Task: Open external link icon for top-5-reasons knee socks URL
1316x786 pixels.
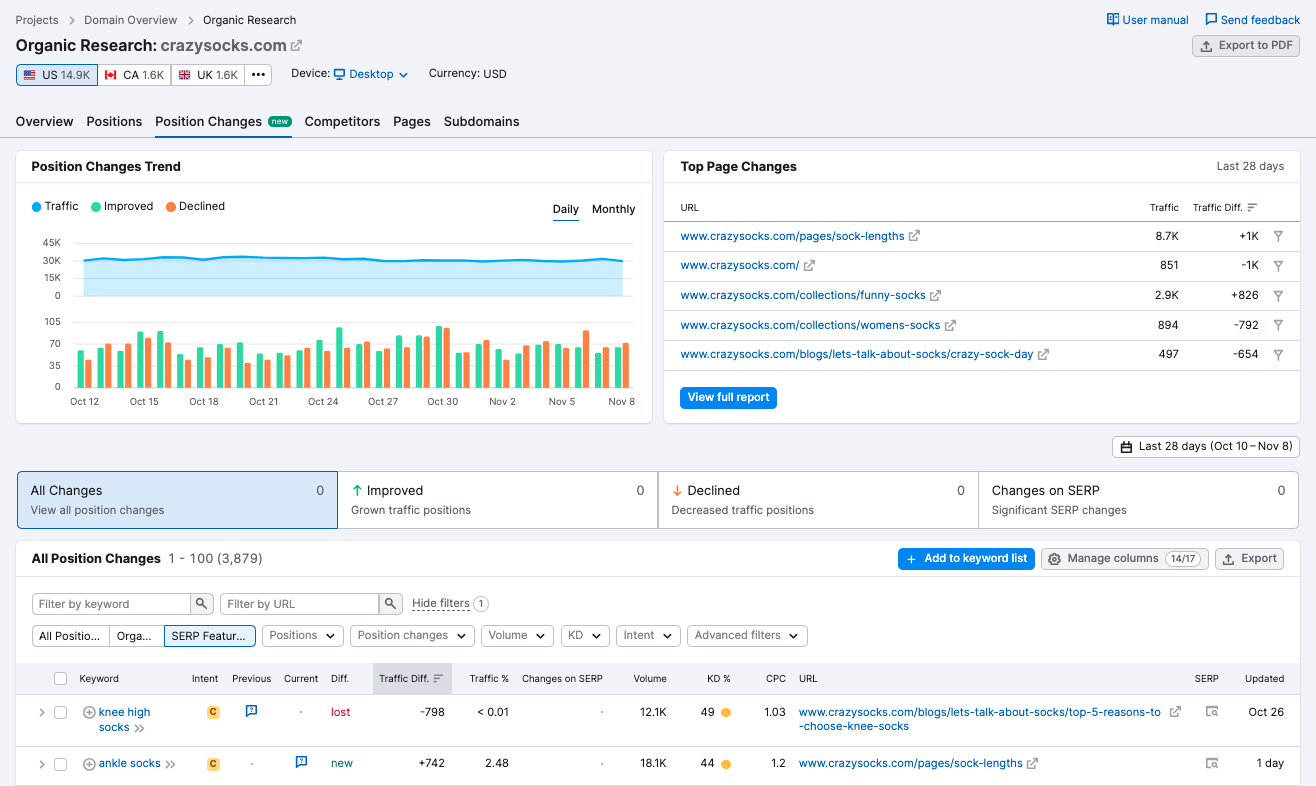Action: 1175,712
